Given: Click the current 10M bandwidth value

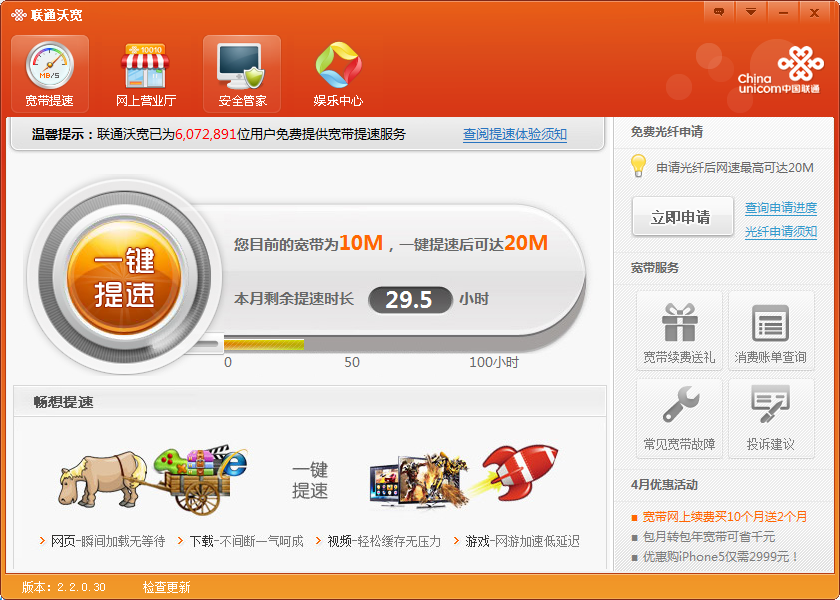Looking at the screenshot, I should pyautogui.click(x=361, y=243).
